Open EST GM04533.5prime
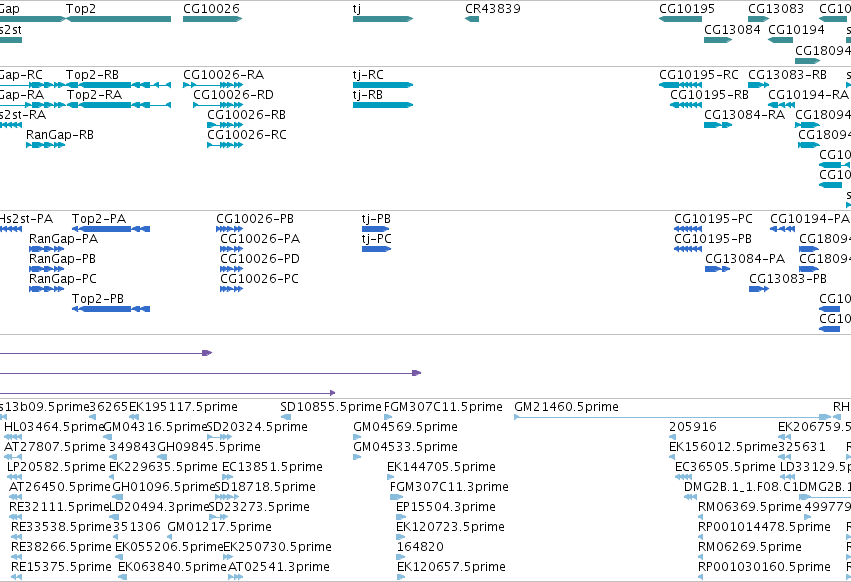Screen dimensions: 851x582 [x=405, y=447]
